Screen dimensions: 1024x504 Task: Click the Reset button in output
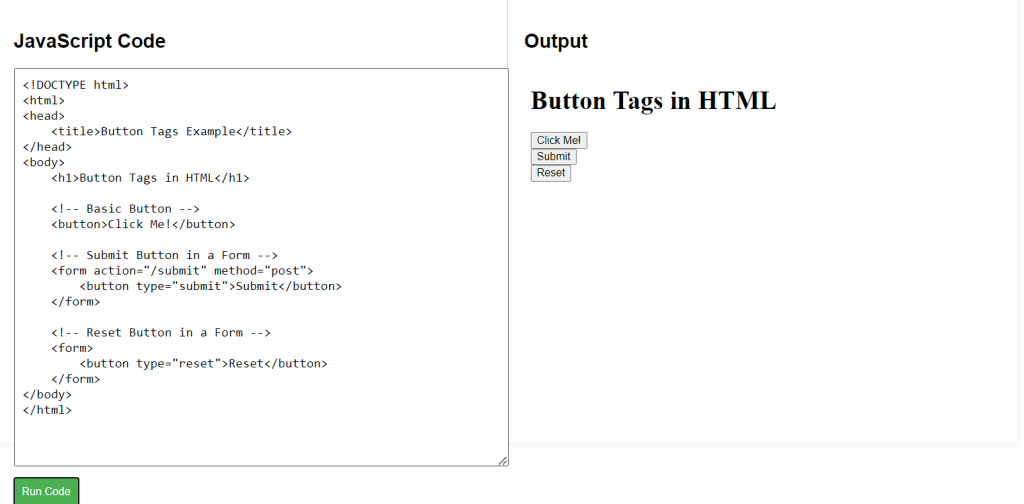[551, 173]
